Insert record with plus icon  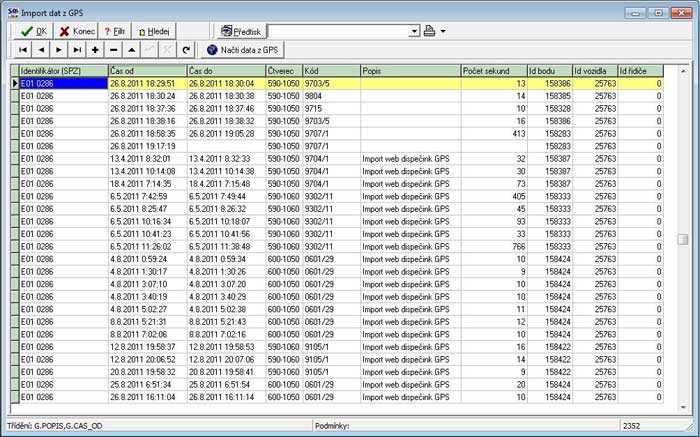[x=95, y=50]
